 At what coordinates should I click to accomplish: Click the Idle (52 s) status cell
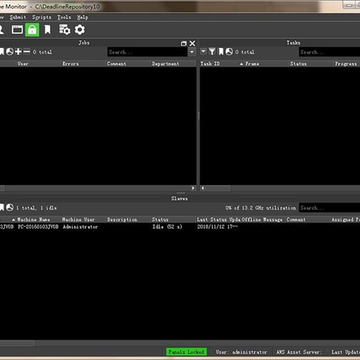tap(167, 227)
